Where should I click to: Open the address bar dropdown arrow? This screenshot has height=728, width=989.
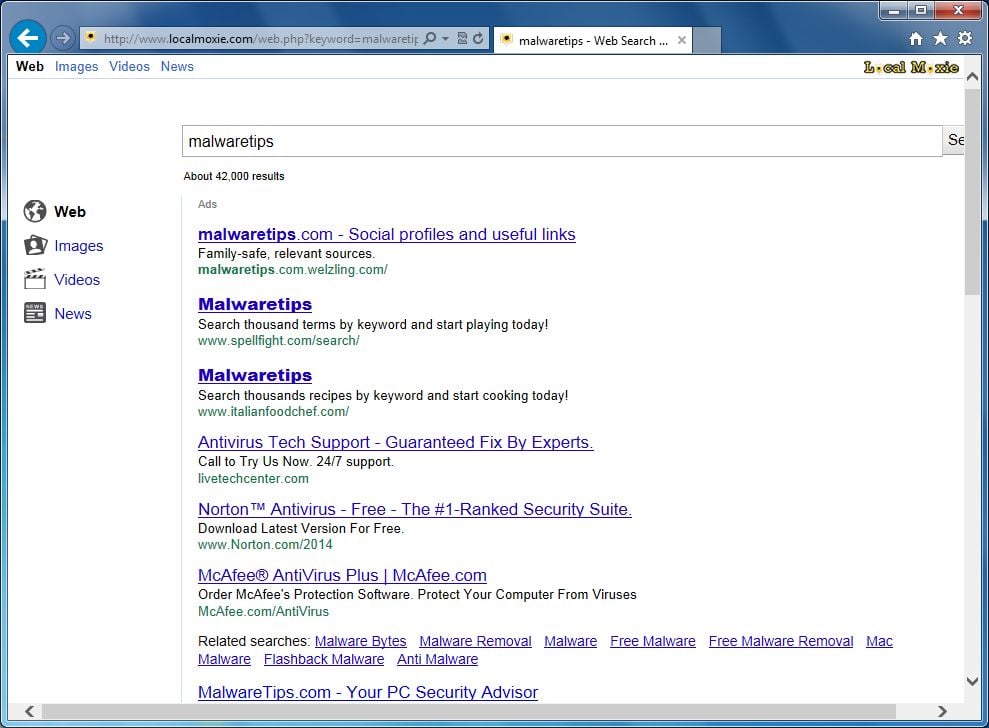[445, 38]
